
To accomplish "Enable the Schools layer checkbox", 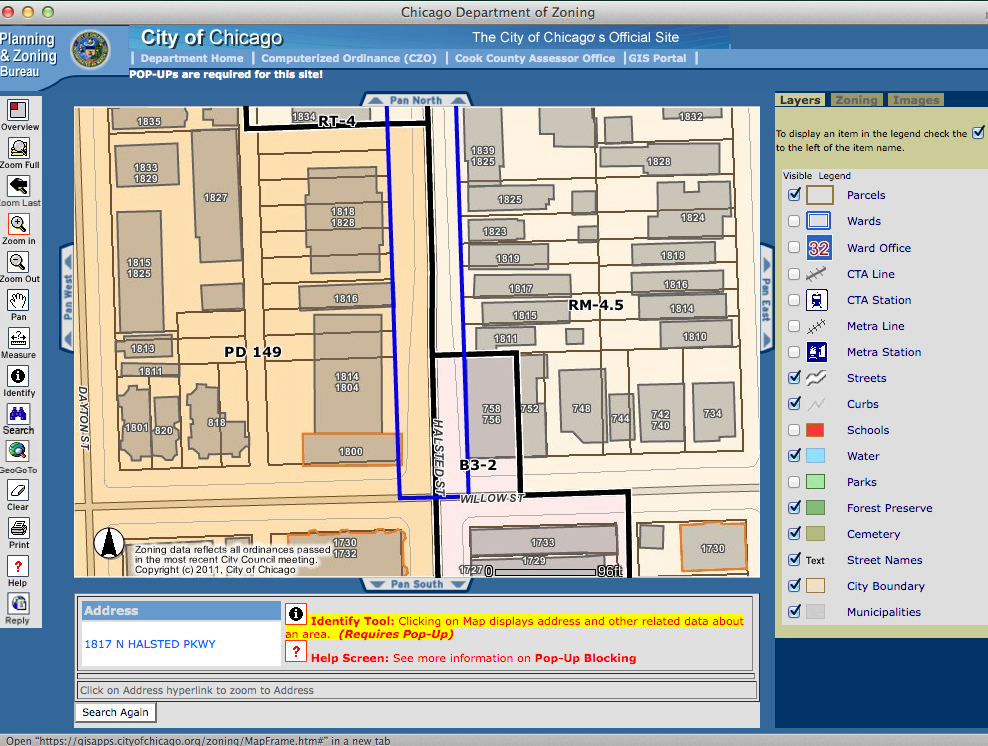I will tap(794, 430).
